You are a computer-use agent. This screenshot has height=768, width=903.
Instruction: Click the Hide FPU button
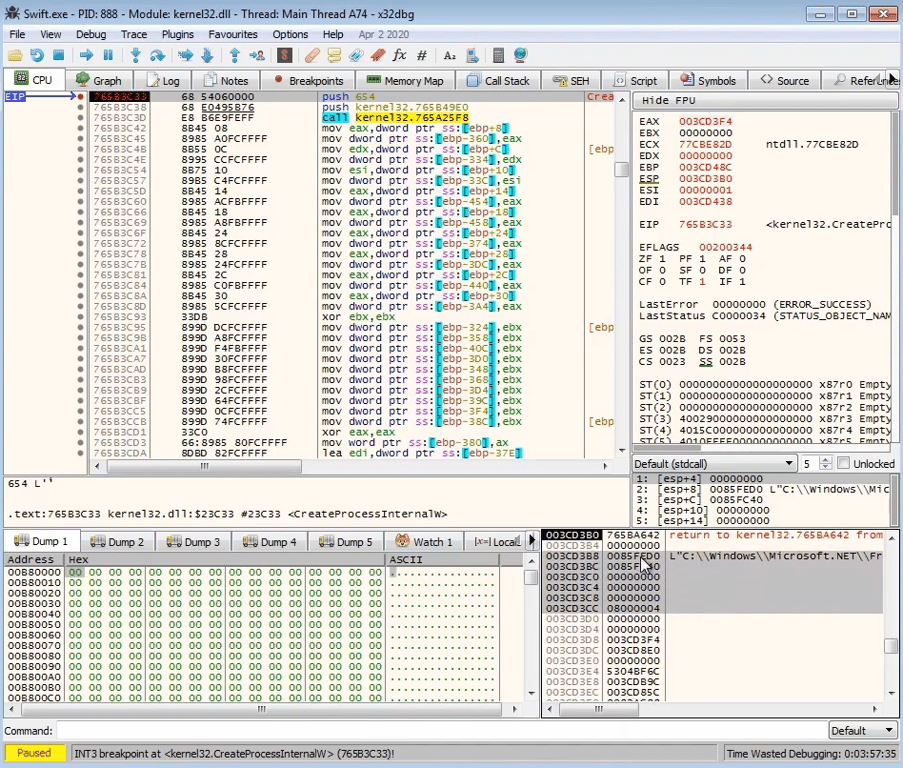coord(669,101)
